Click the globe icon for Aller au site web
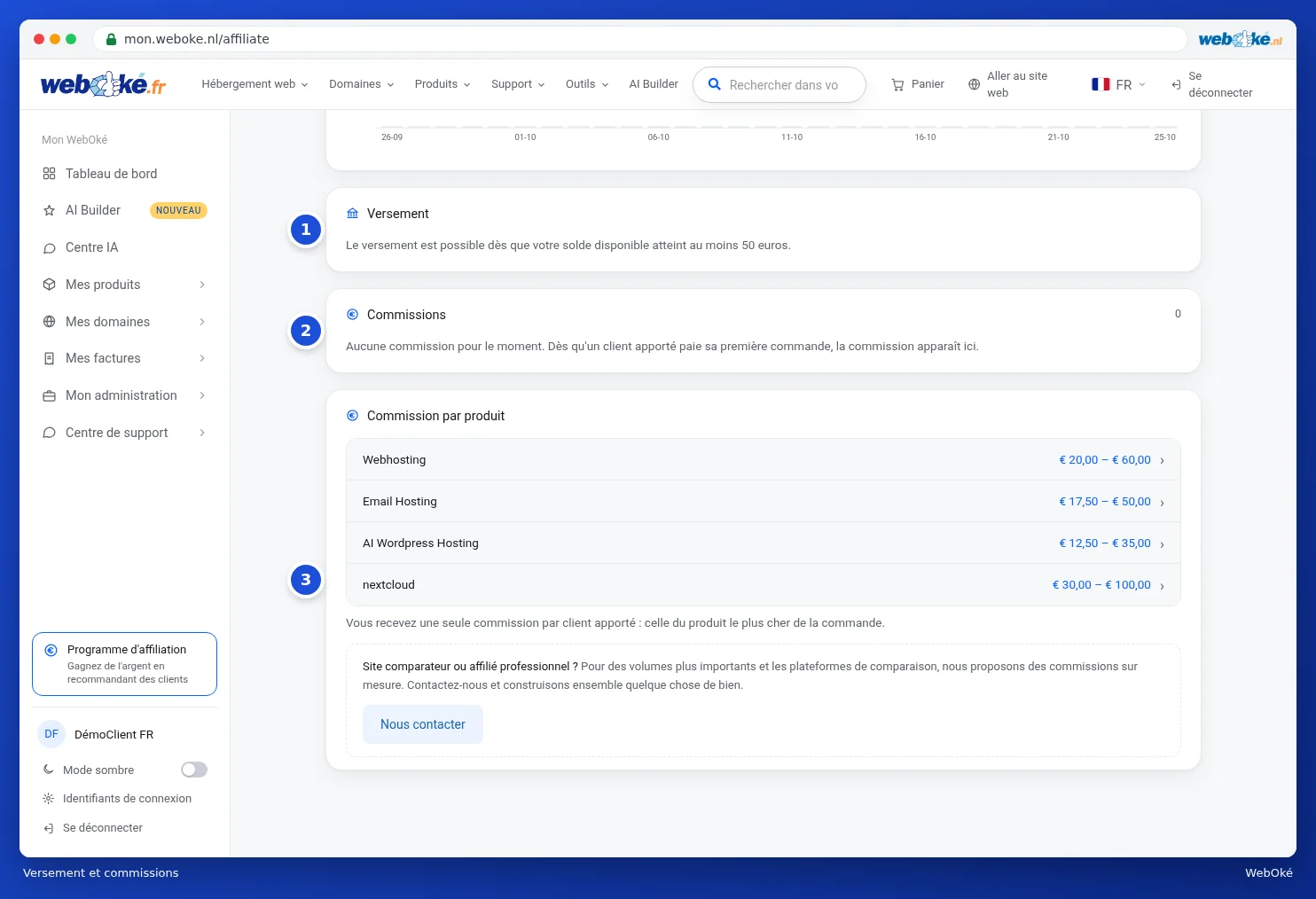 974,85
